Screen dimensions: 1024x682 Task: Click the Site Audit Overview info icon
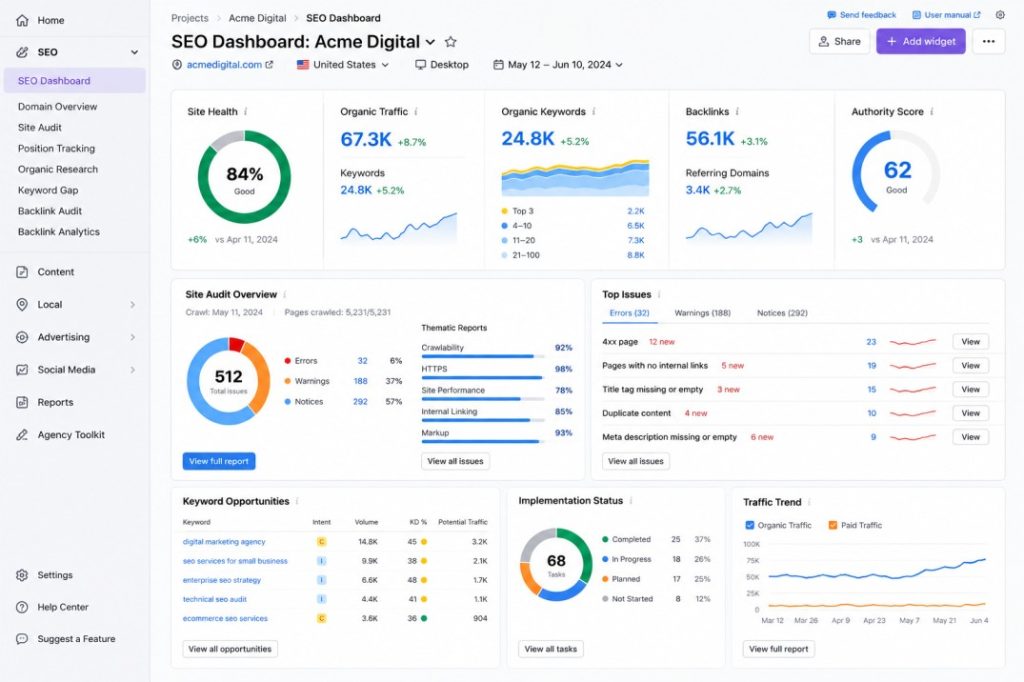(x=285, y=295)
